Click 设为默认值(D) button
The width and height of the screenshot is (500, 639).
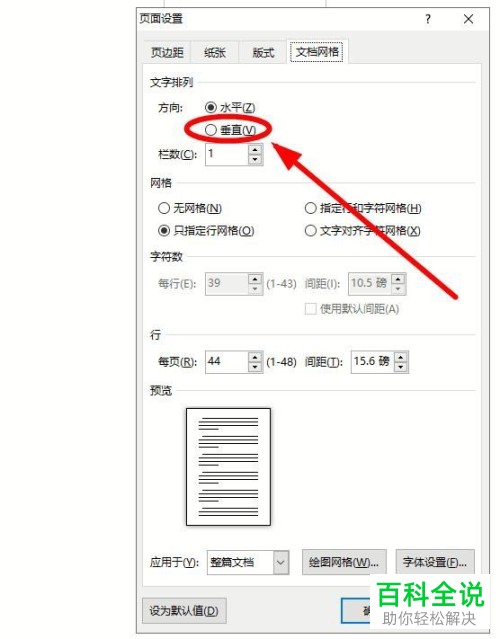184,610
